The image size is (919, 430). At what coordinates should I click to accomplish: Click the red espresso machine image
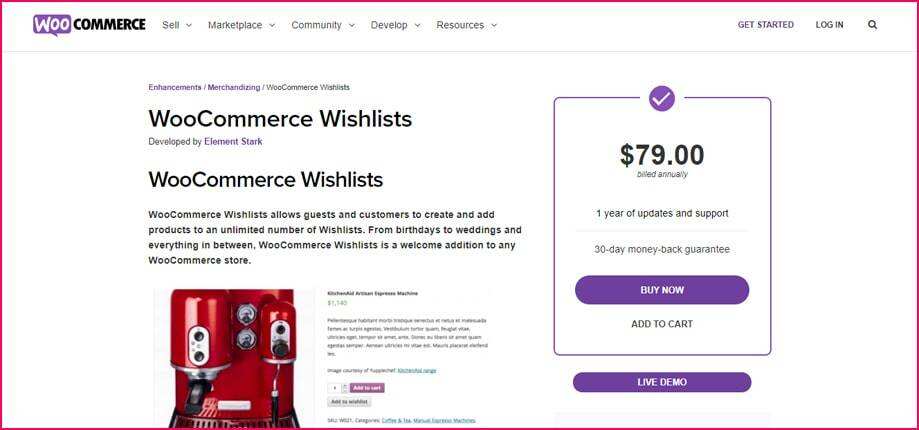tap(234, 355)
